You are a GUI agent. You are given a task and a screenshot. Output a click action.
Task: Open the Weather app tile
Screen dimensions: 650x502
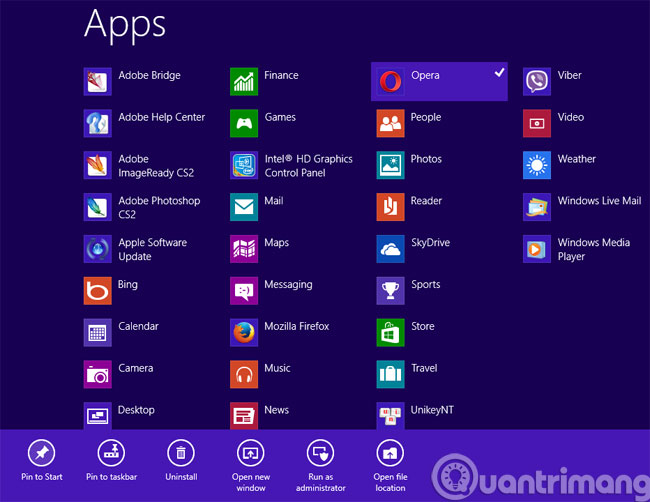(537, 165)
